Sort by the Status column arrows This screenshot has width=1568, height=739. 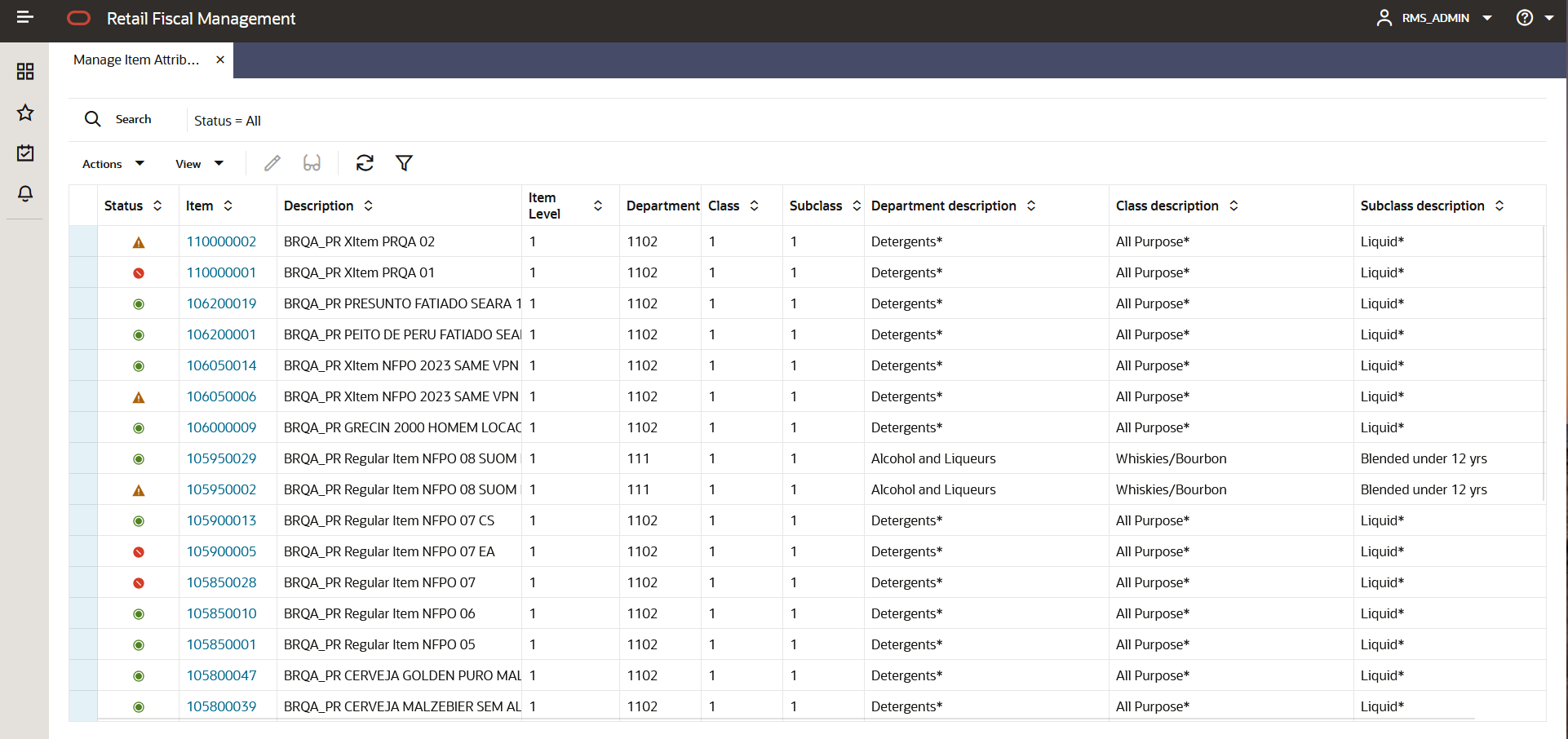coord(157,206)
